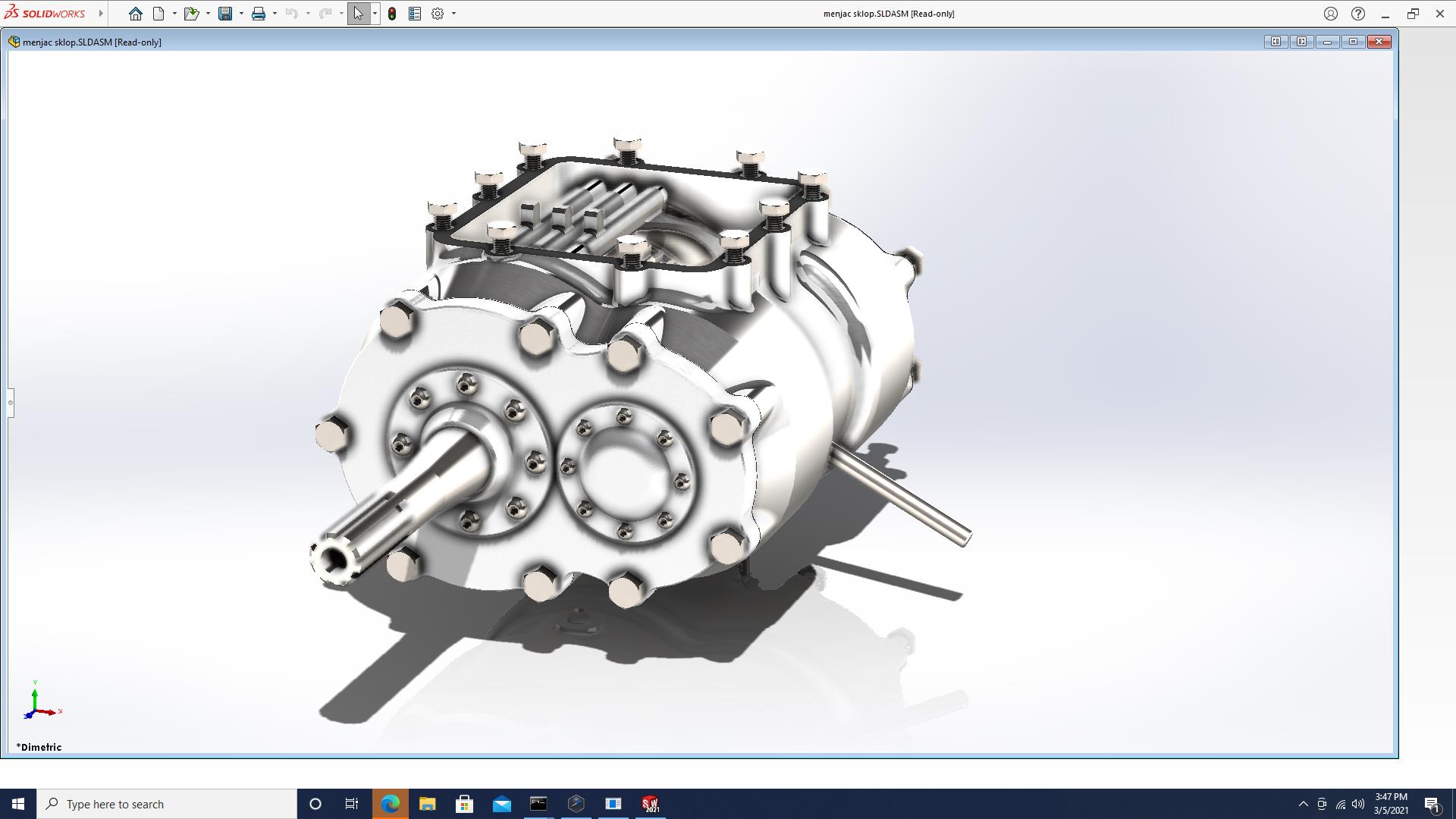This screenshot has height=819, width=1456.
Task: Open File Explorer from taskbar
Action: pyautogui.click(x=427, y=804)
